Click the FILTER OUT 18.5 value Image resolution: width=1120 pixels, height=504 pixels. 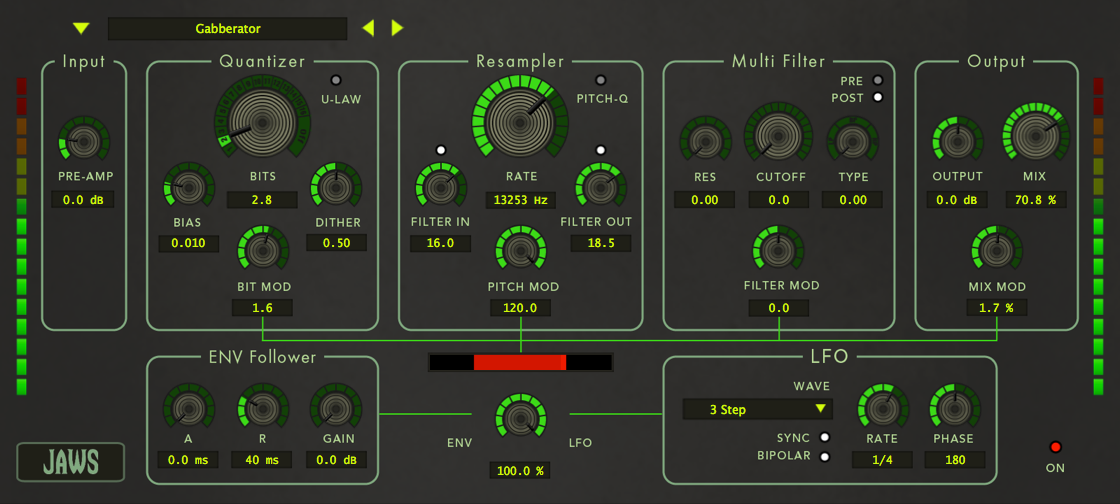tap(601, 243)
